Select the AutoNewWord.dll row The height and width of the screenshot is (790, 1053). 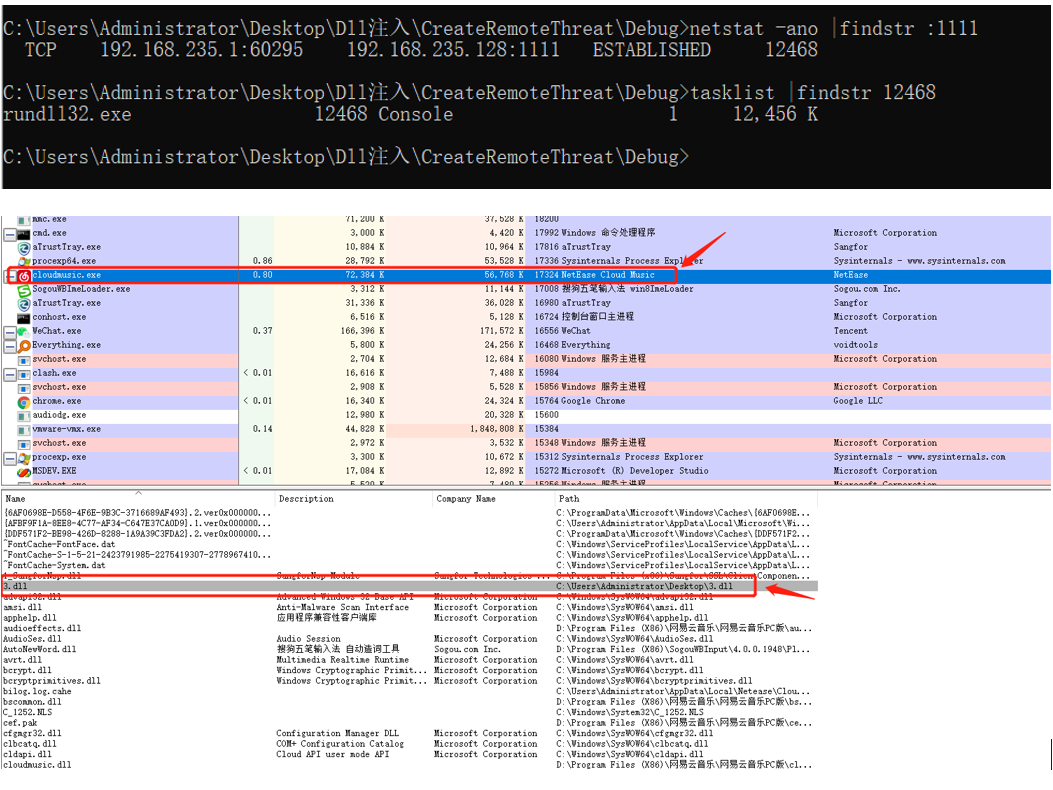tap(409, 650)
